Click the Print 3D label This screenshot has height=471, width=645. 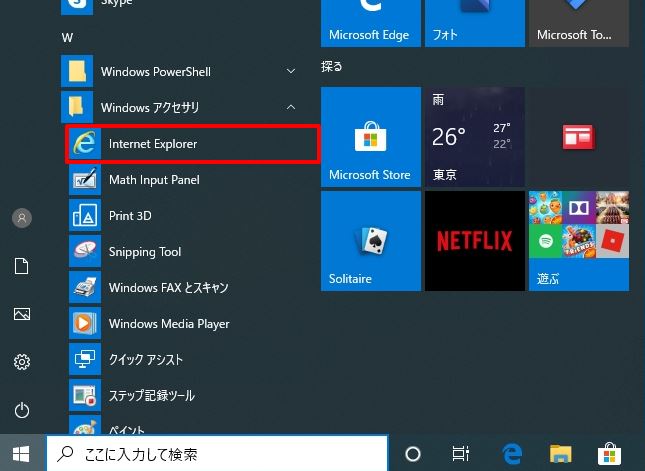[x=130, y=216]
